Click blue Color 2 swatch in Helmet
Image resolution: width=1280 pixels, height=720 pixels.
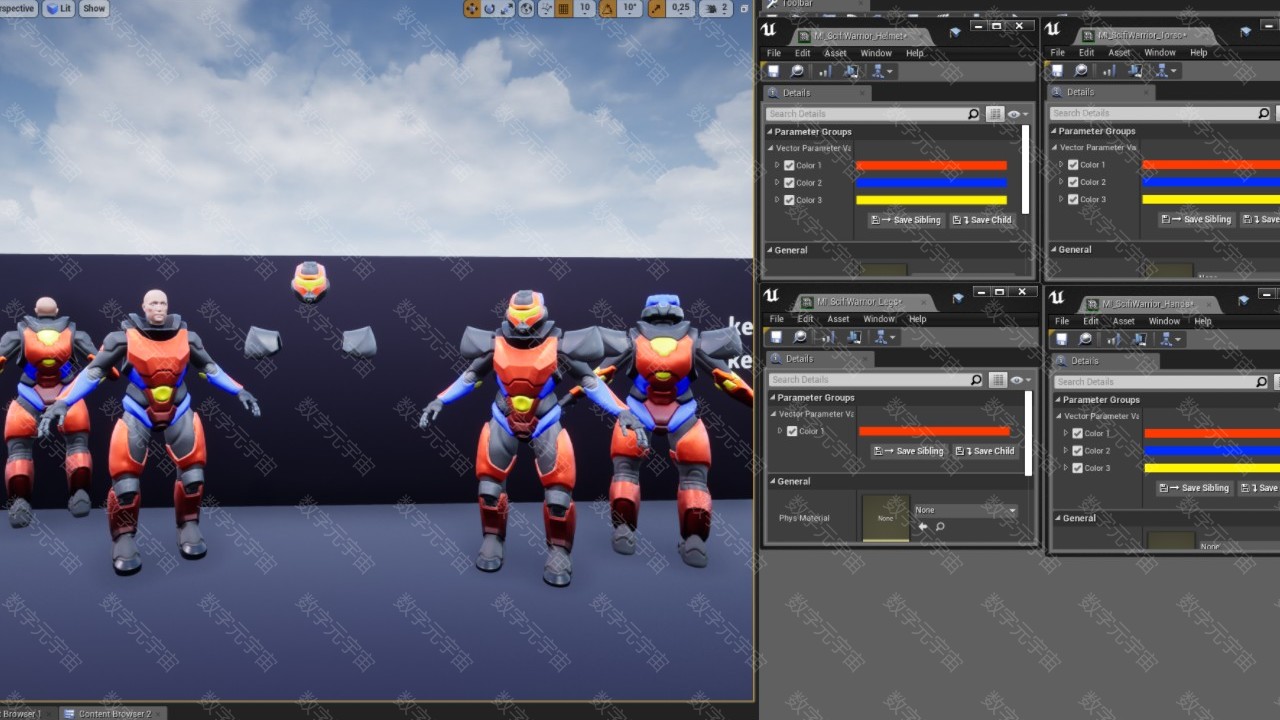click(x=931, y=183)
